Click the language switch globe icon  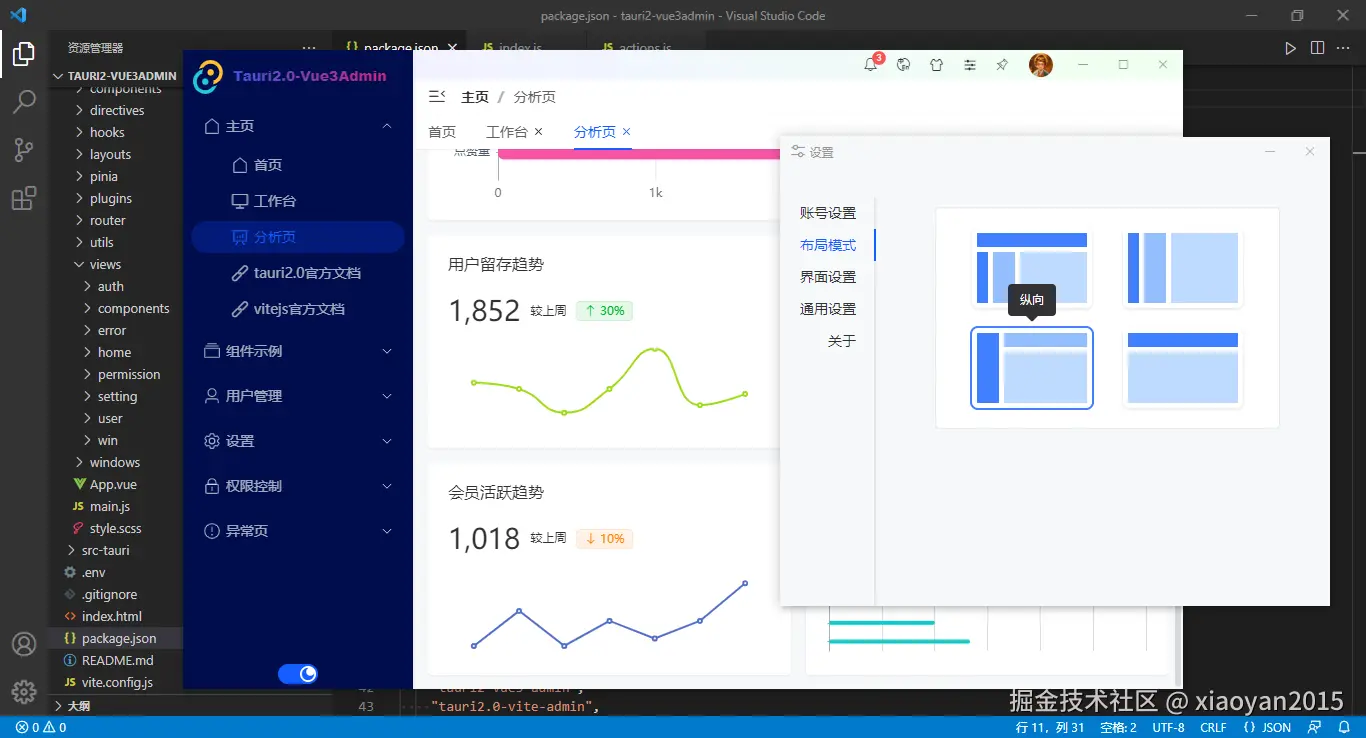point(903,63)
